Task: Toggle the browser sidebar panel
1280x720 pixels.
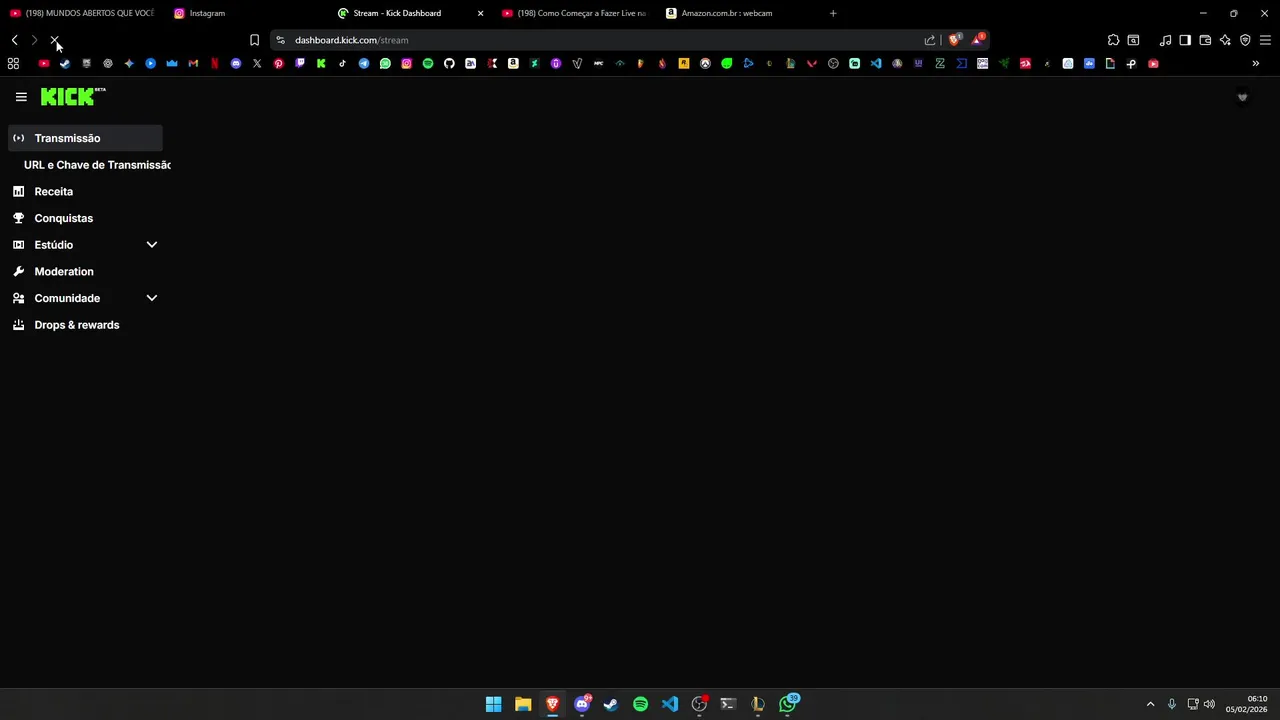Action: pyautogui.click(x=1185, y=40)
